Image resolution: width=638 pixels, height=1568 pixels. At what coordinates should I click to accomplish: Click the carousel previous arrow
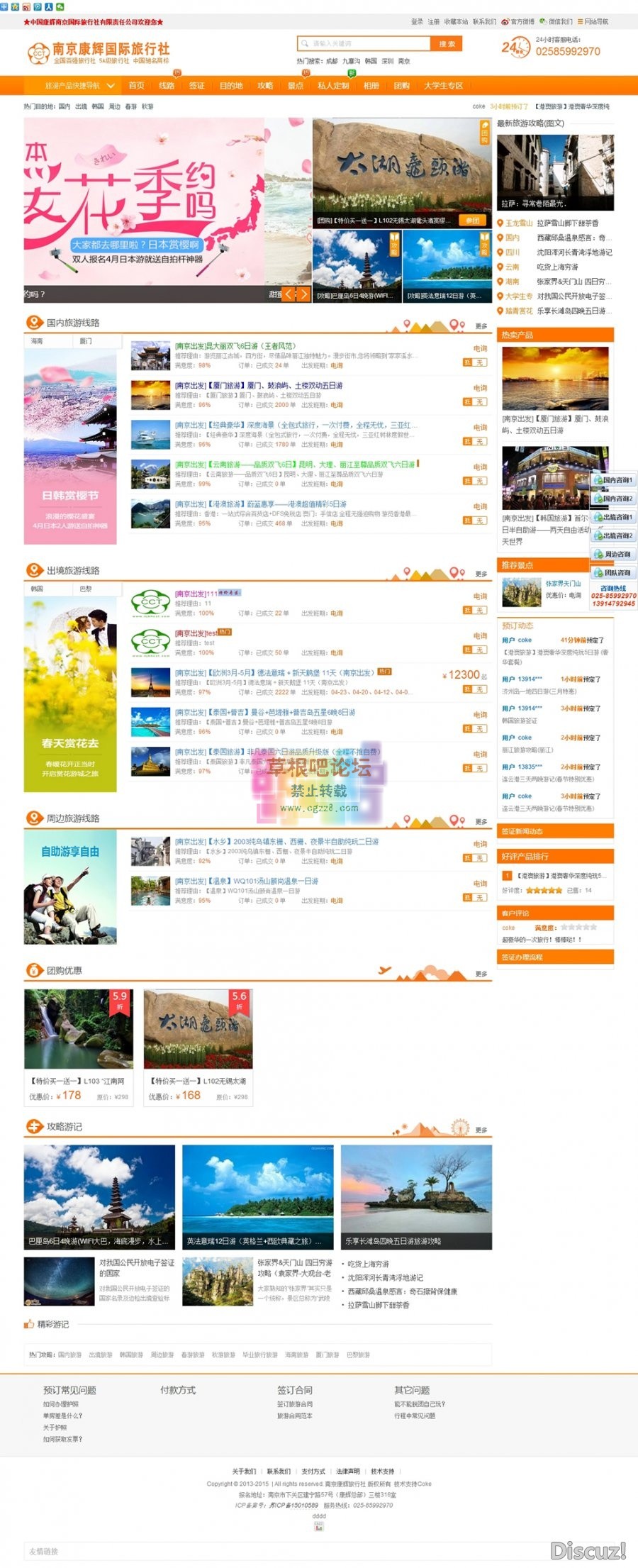pyautogui.click(x=289, y=294)
